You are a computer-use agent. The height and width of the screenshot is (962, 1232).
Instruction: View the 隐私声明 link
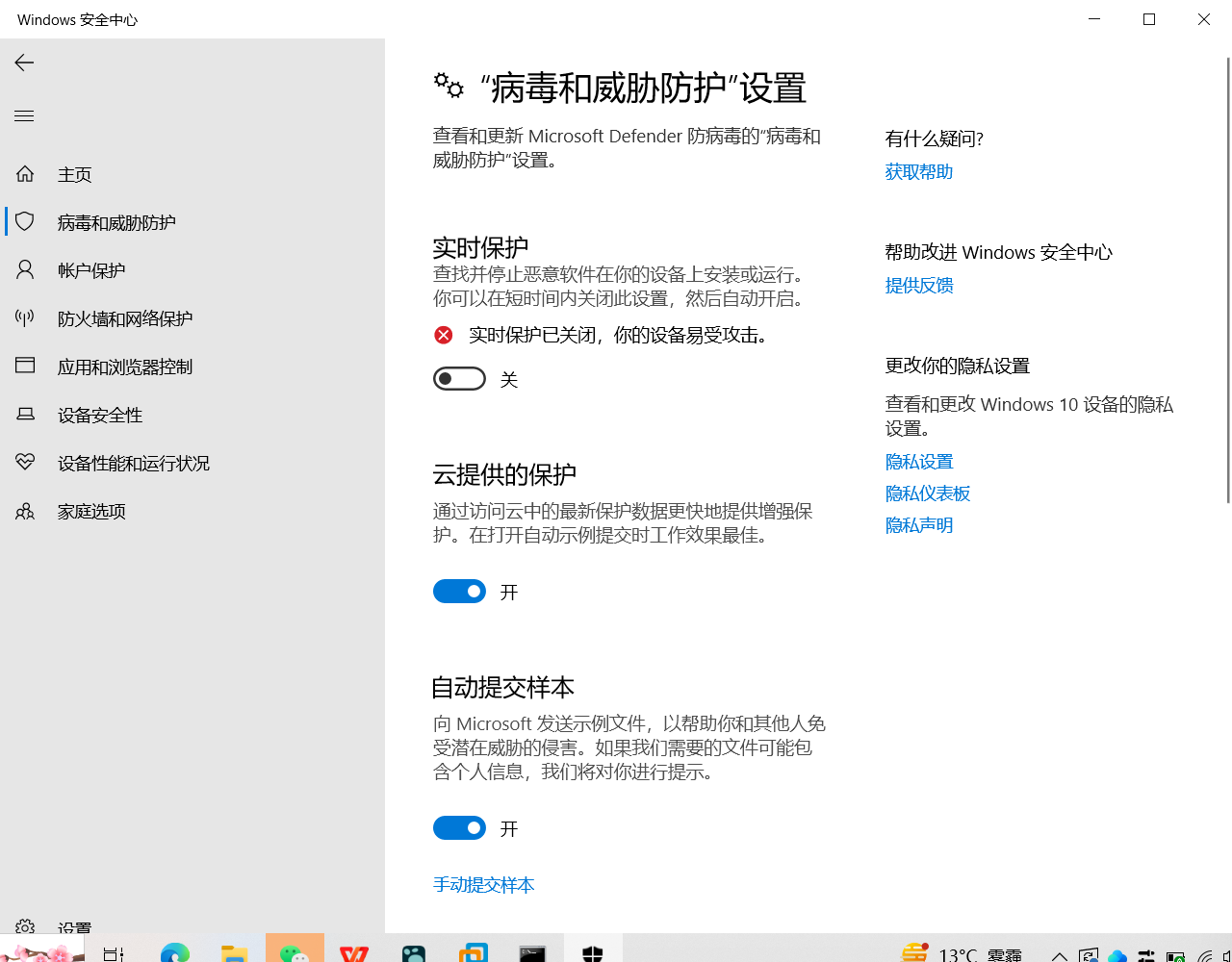(919, 525)
